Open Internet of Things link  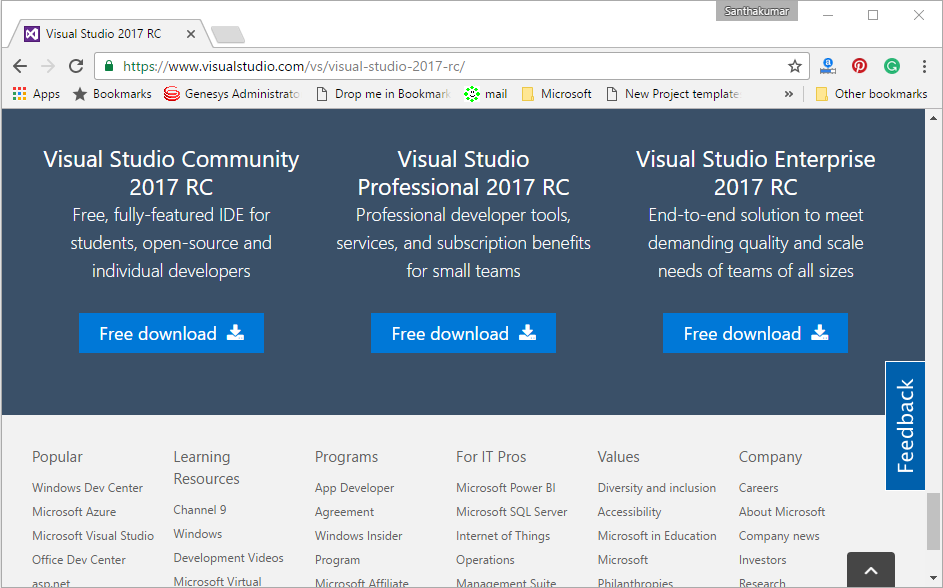click(503, 536)
